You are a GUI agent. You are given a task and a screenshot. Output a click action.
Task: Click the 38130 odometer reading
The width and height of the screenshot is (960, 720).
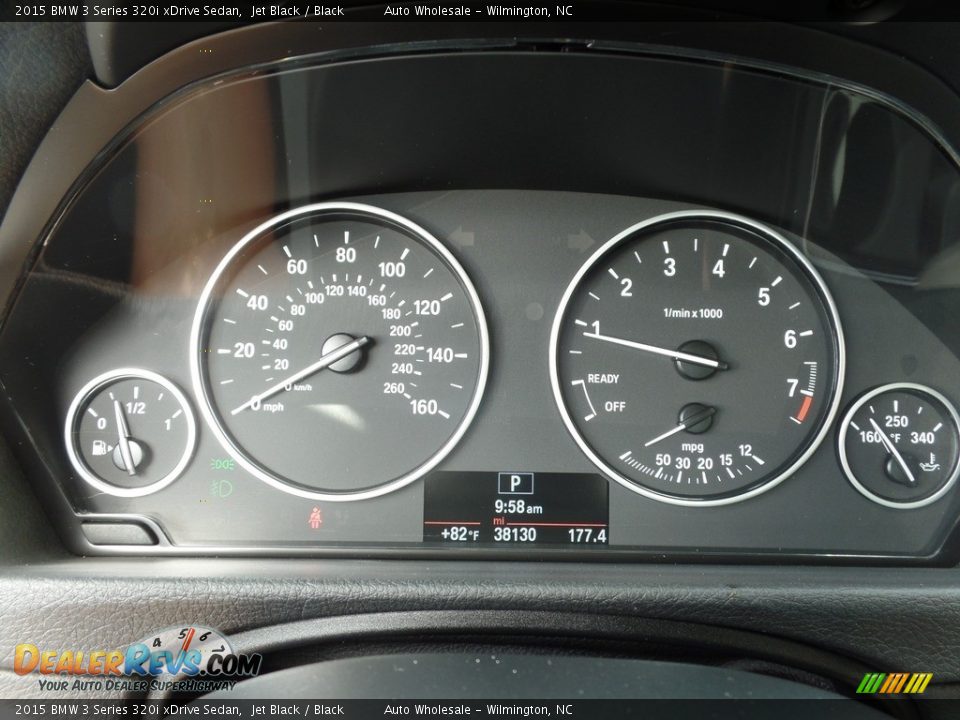[x=517, y=535]
